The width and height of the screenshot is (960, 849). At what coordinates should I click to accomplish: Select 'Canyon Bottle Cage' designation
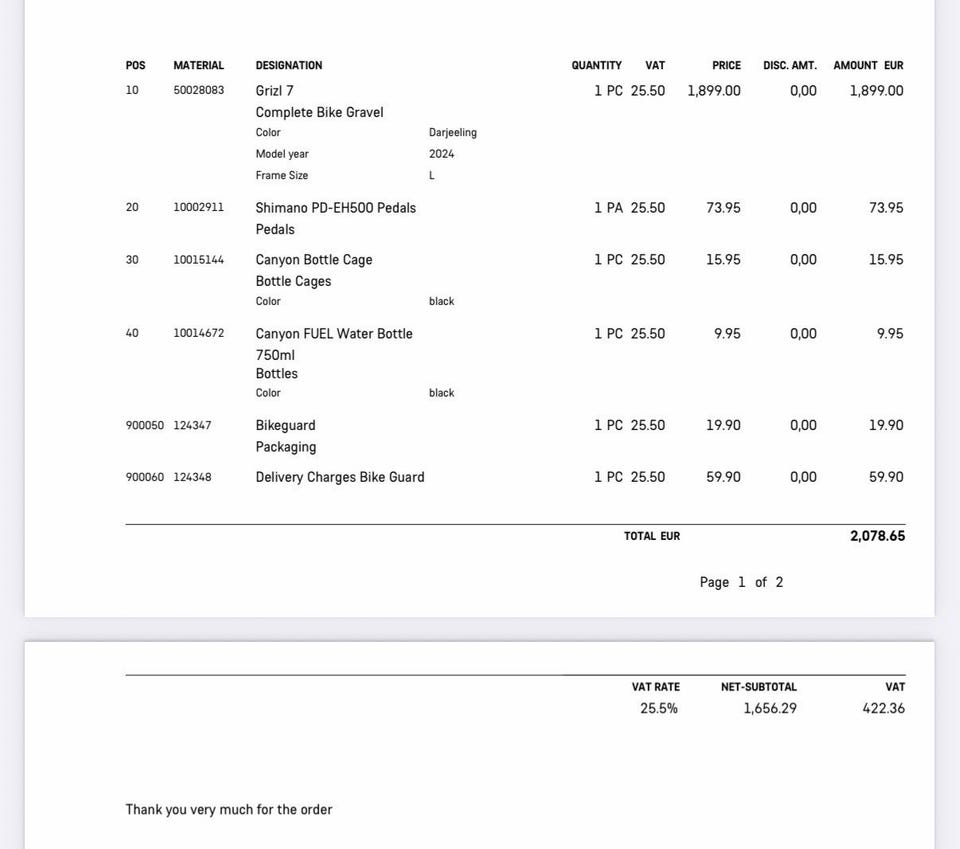pos(313,260)
